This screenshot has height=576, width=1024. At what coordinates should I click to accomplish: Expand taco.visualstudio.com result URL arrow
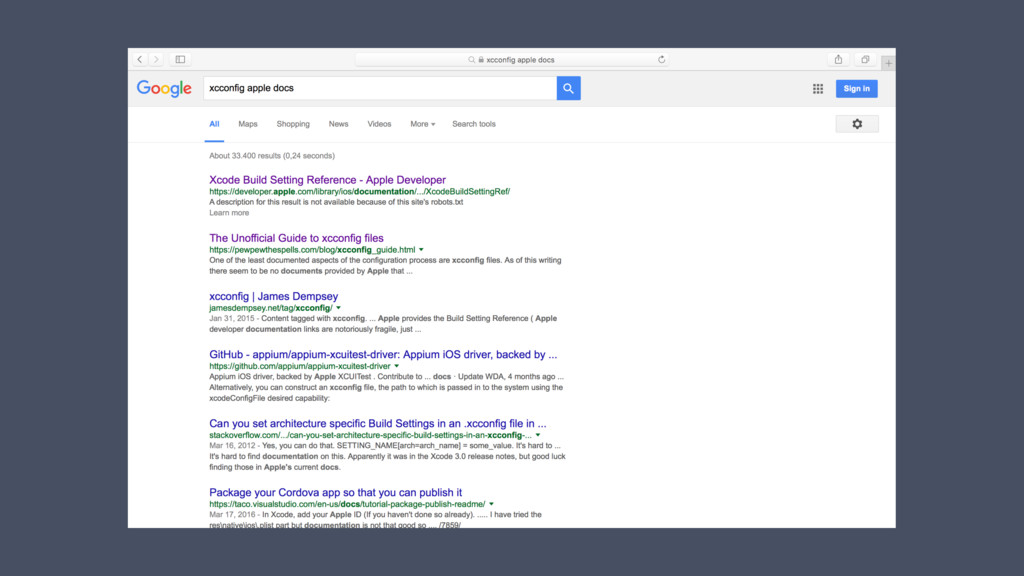coord(492,504)
